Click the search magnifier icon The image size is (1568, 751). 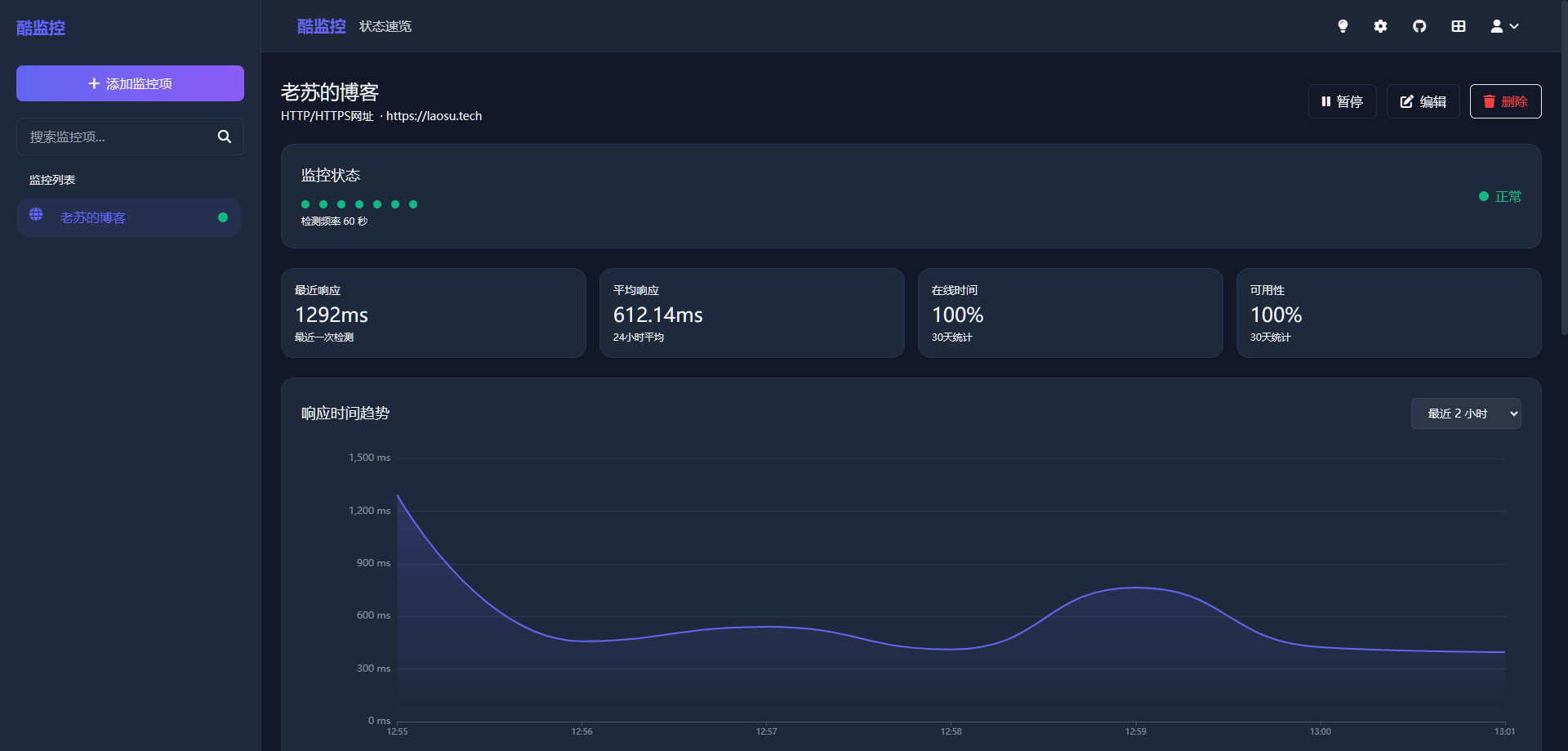[225, 136]
